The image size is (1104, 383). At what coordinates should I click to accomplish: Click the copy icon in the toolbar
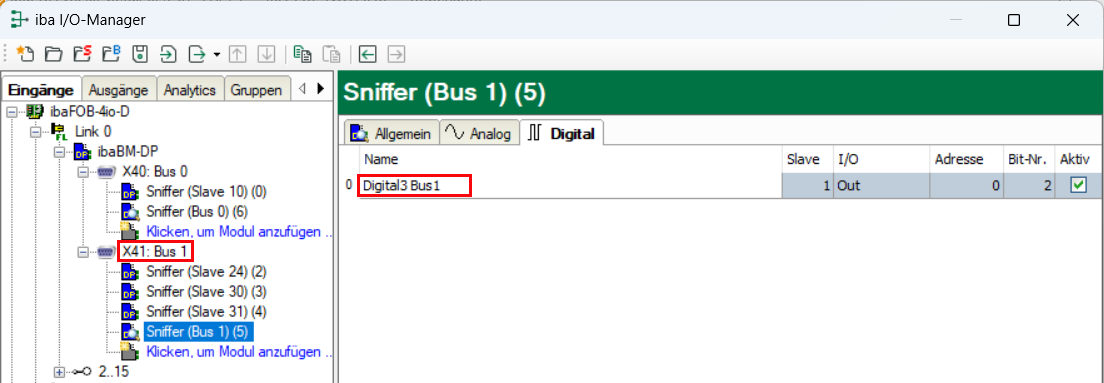pyautogui.click(x=302, y=54)
